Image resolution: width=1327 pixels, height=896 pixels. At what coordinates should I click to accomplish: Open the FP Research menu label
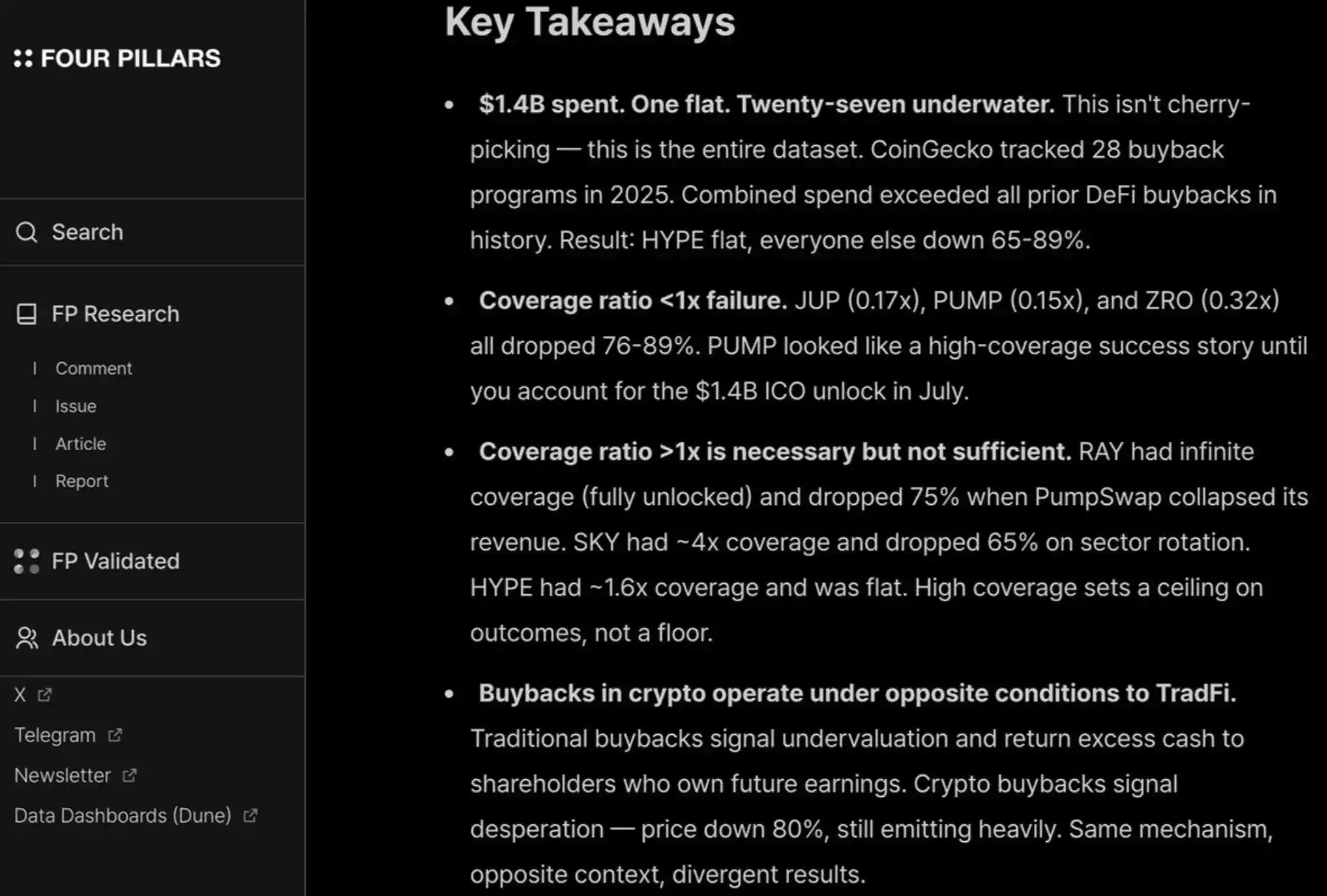[115, 314]
